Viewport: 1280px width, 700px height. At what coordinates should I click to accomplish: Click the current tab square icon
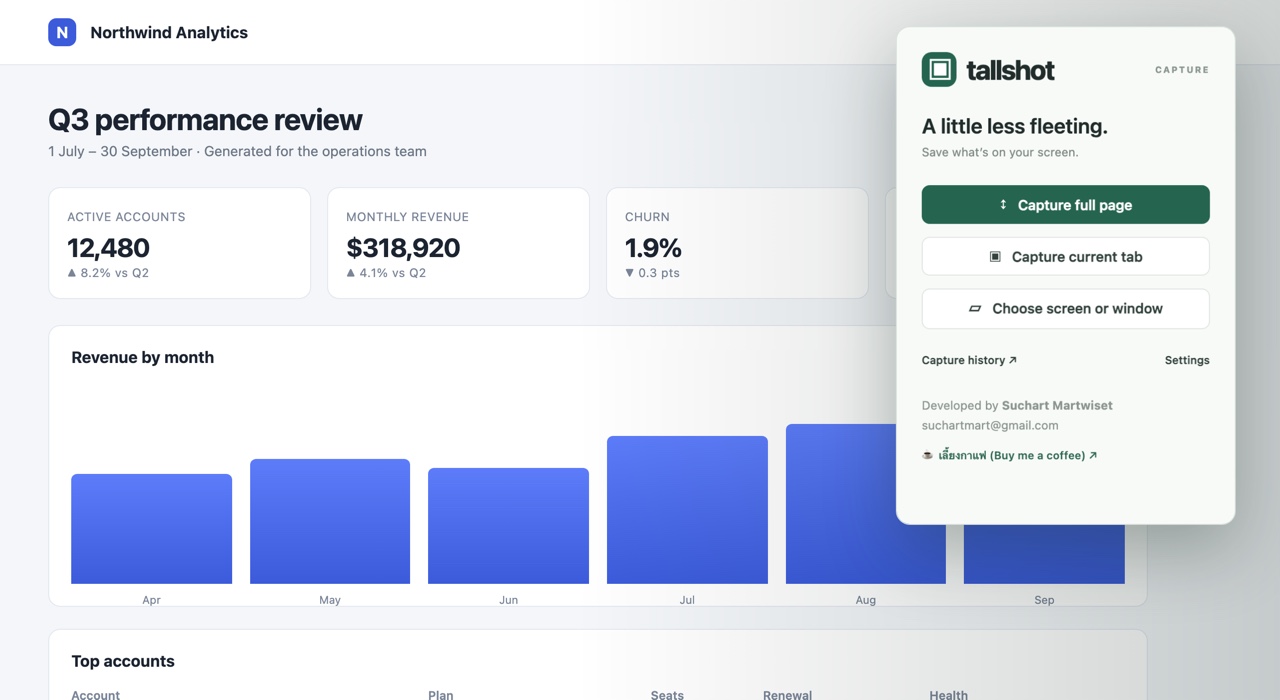coord(995,256)
